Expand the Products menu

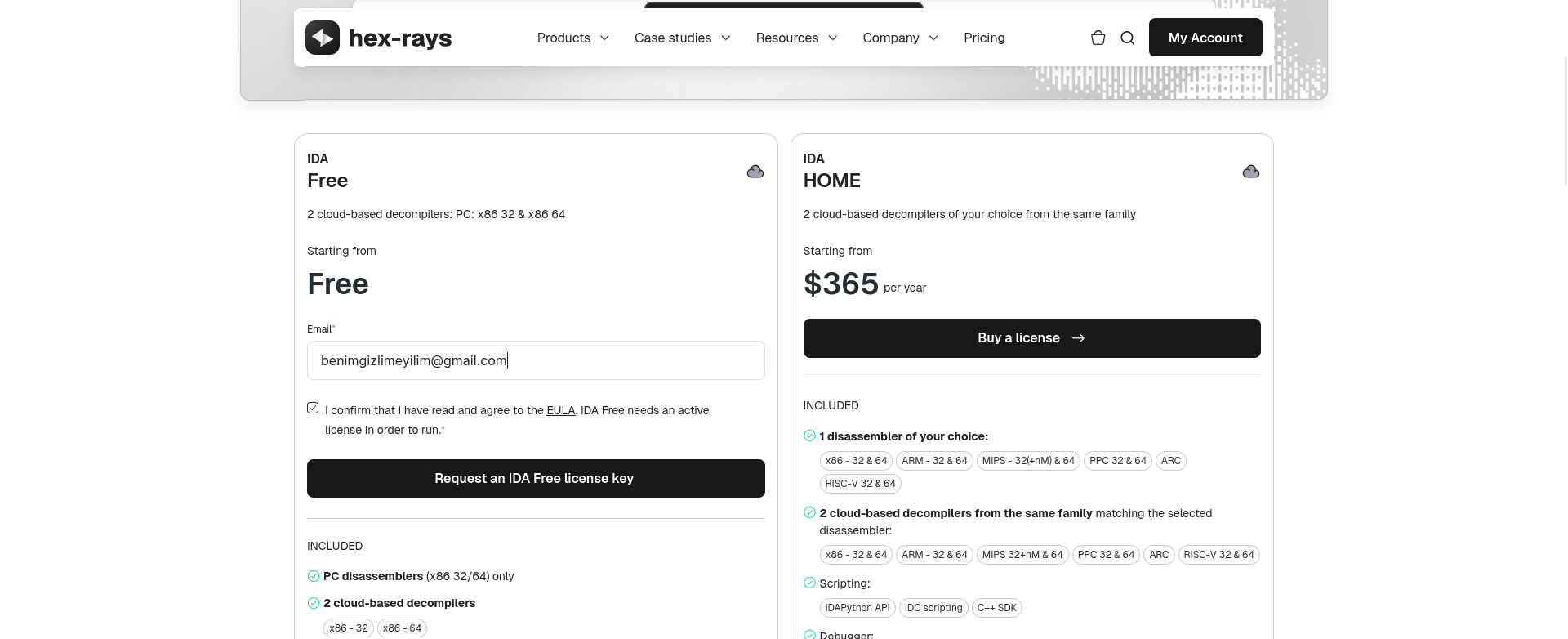(573, 38)
